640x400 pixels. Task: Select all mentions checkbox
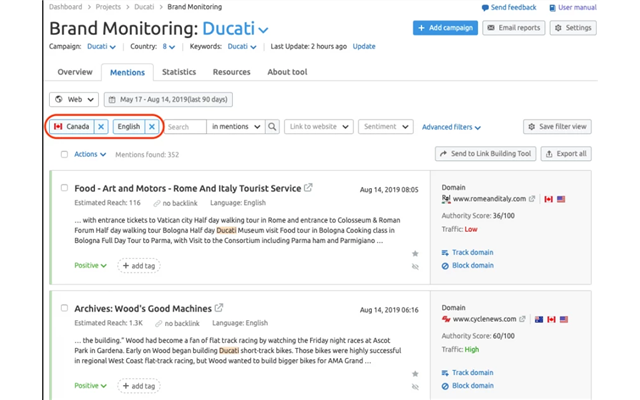(65, 155)
